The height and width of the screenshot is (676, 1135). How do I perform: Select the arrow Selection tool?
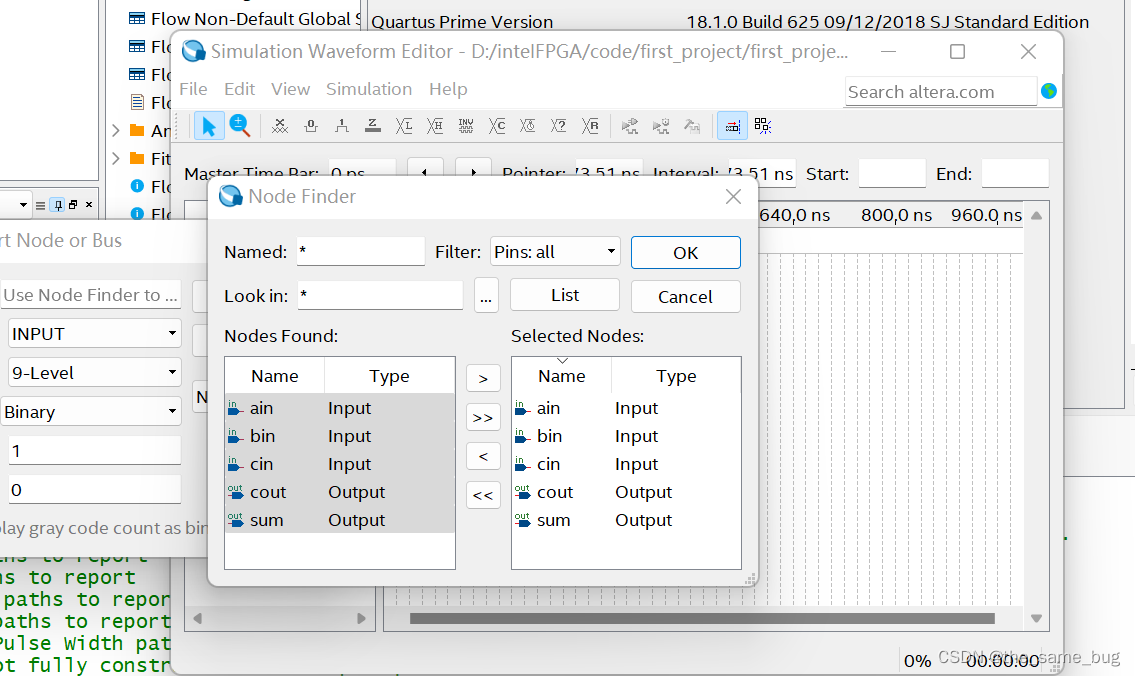208,126
